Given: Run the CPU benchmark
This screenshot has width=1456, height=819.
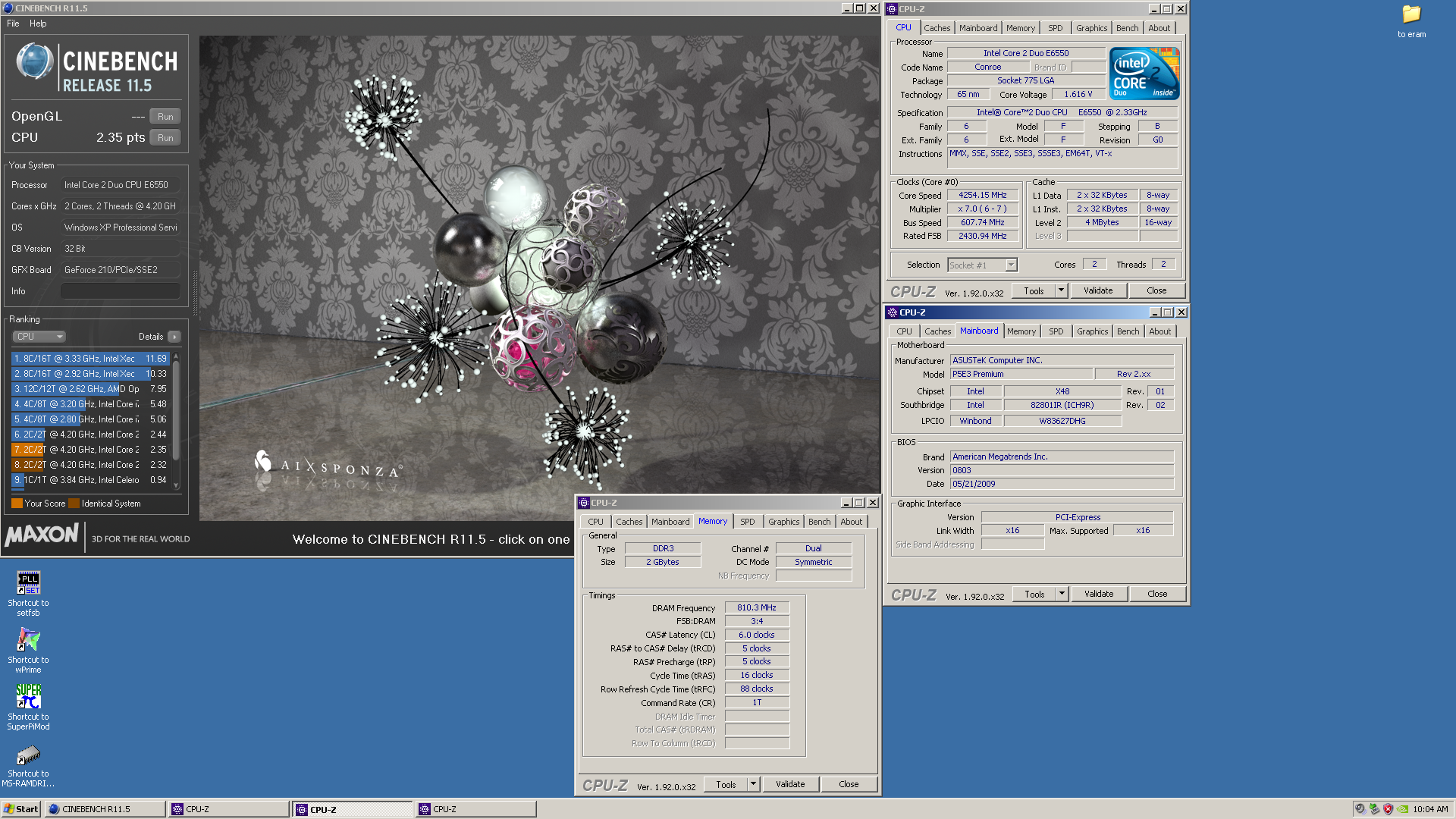Looking at the screenshot, I should pos(165,138).
